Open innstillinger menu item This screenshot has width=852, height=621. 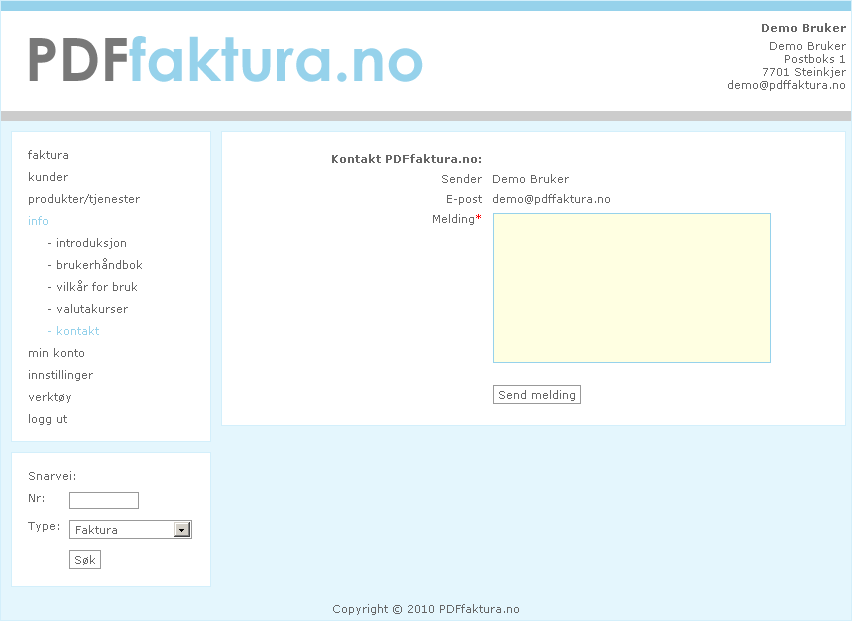click(60, 375)
